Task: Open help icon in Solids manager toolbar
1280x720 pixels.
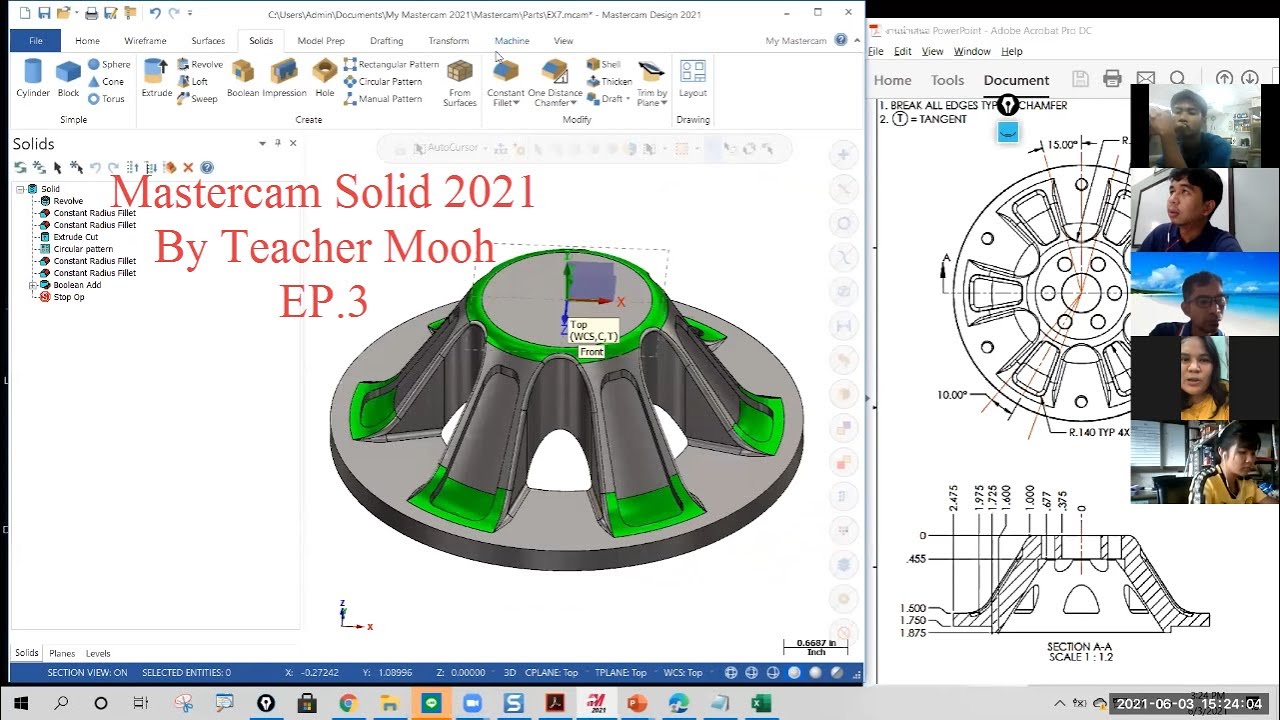Action: (x=207, y=167)
